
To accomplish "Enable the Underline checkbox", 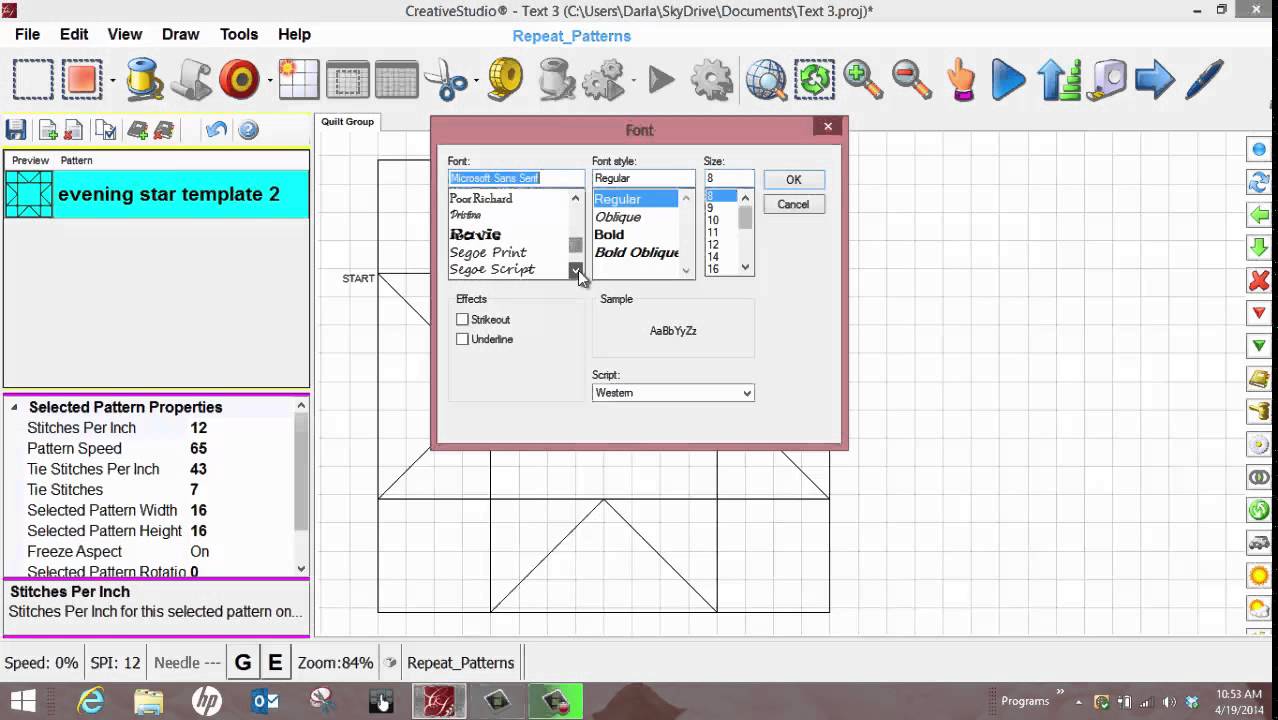I will click(x=462, y=340).
